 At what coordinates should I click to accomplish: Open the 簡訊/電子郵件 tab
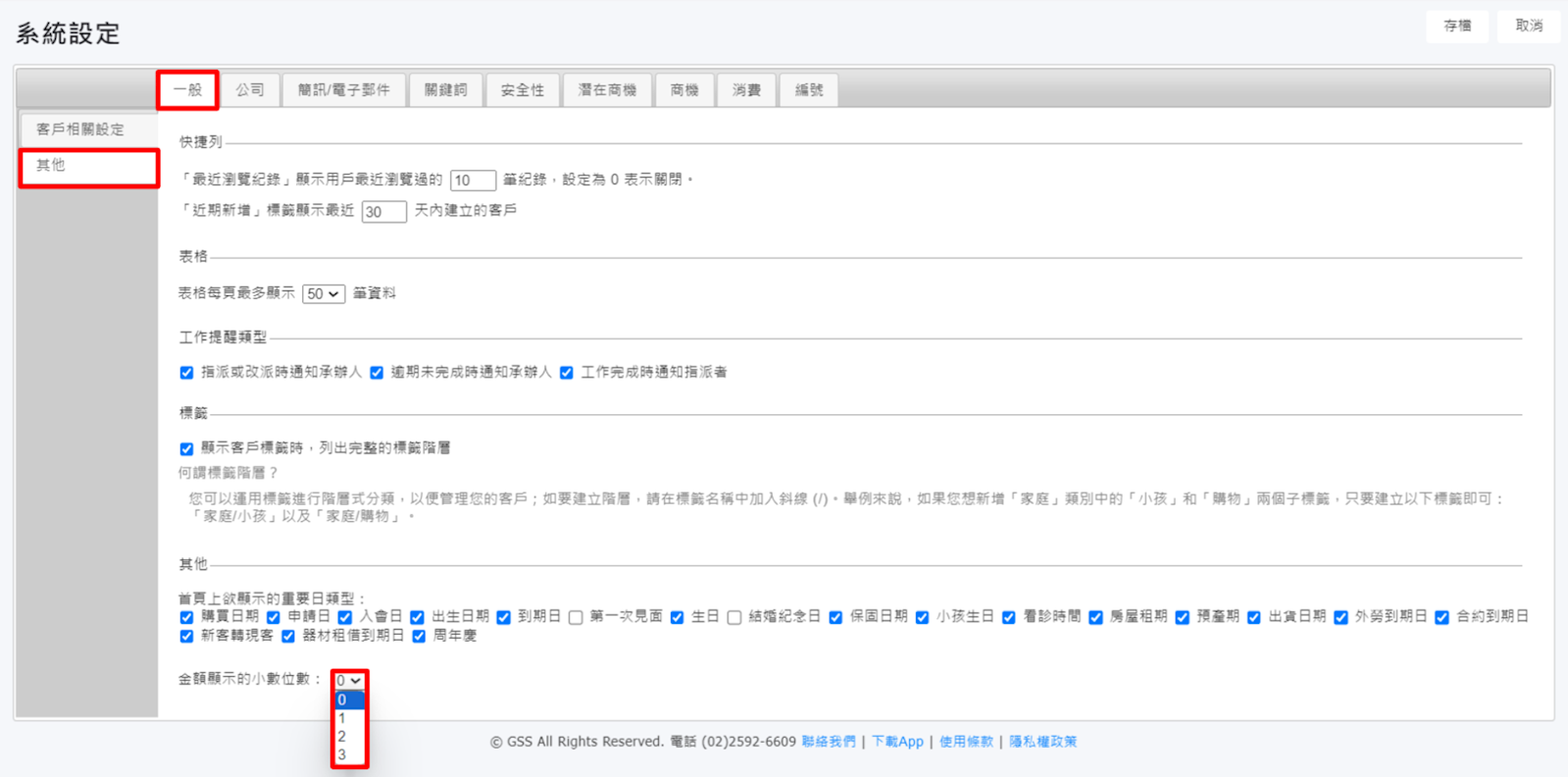click(343, 90)
